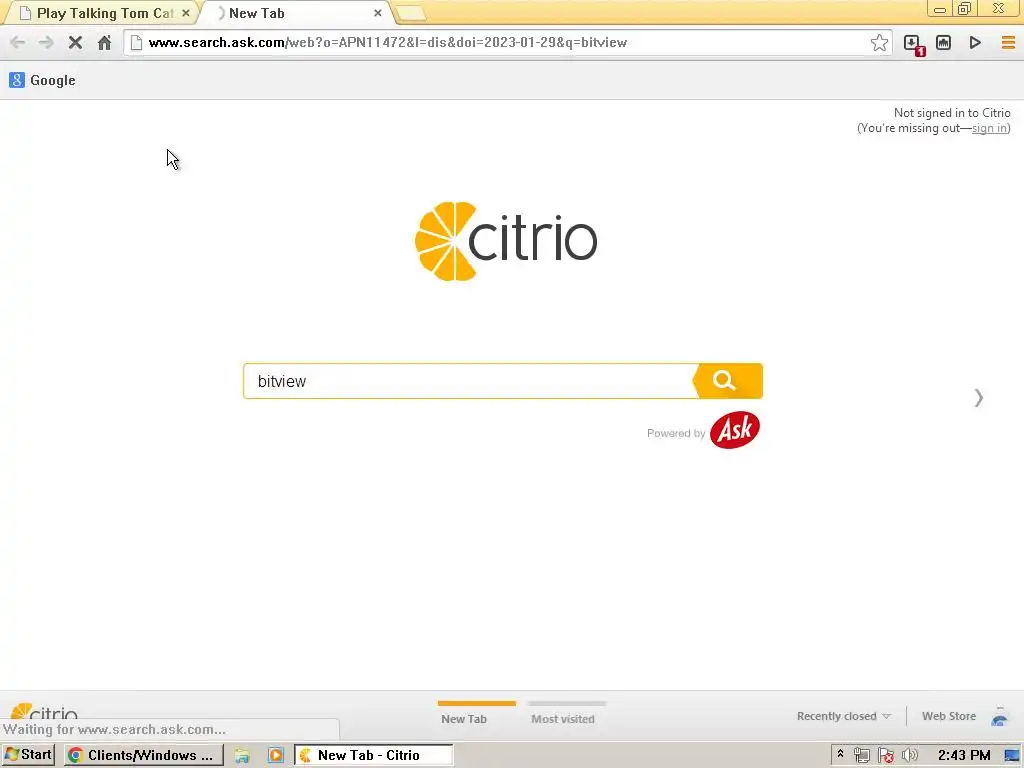
Task: Go to the home page icon
Action: coord(104,43)
